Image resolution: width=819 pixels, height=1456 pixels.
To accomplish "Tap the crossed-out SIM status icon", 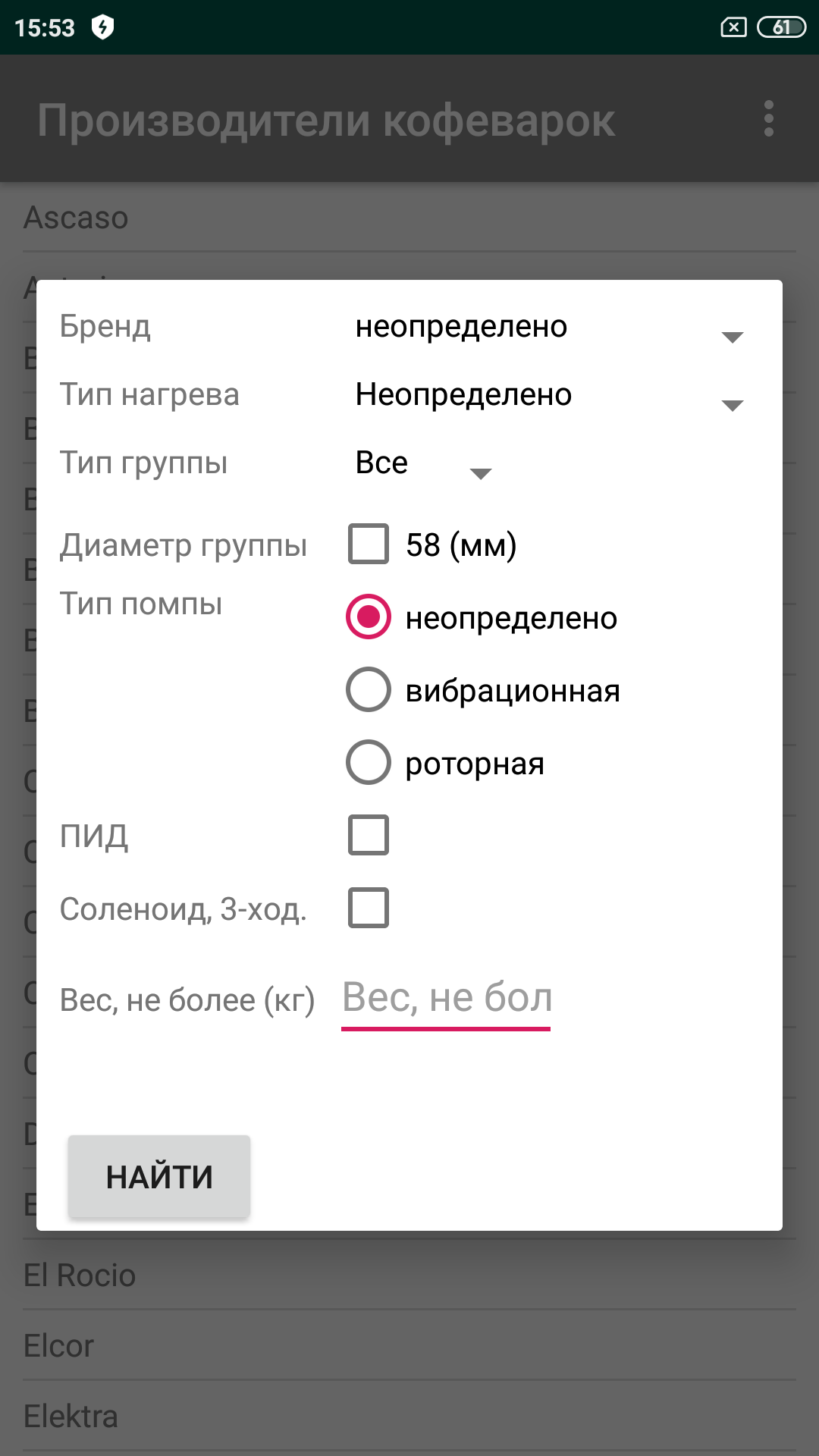I will point(733,28).
